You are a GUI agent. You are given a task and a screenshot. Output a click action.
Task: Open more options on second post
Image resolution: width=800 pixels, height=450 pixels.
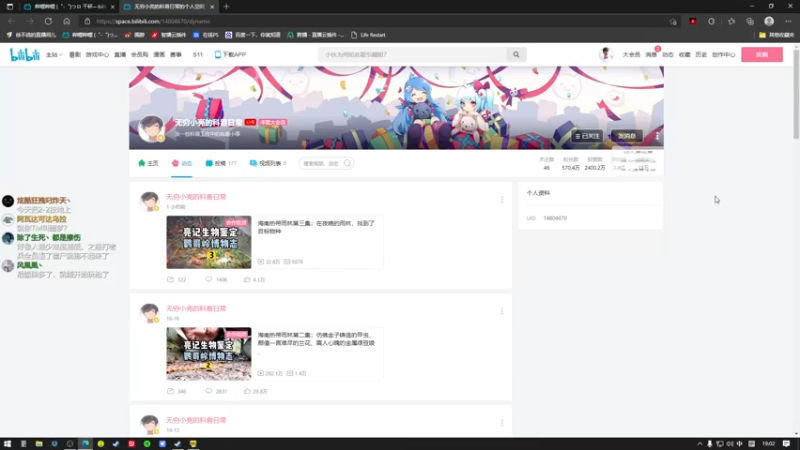click(x=502, y=311)
